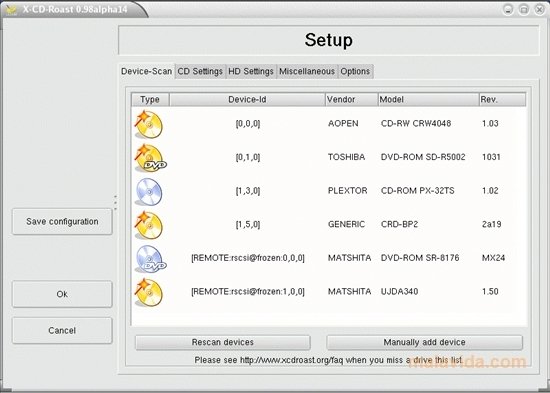Click the DVD writer icon for TOSHIBA drive
The image size is (550, 393).
(150, 158)
